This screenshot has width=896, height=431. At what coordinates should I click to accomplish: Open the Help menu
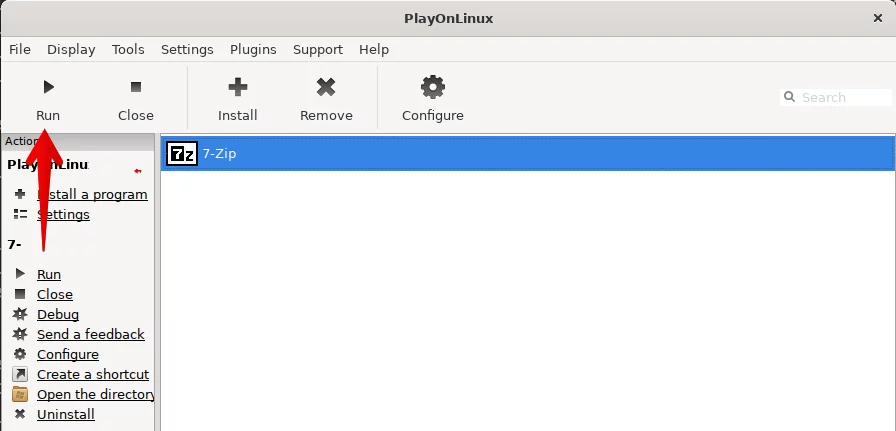click(x=374, y=50)
